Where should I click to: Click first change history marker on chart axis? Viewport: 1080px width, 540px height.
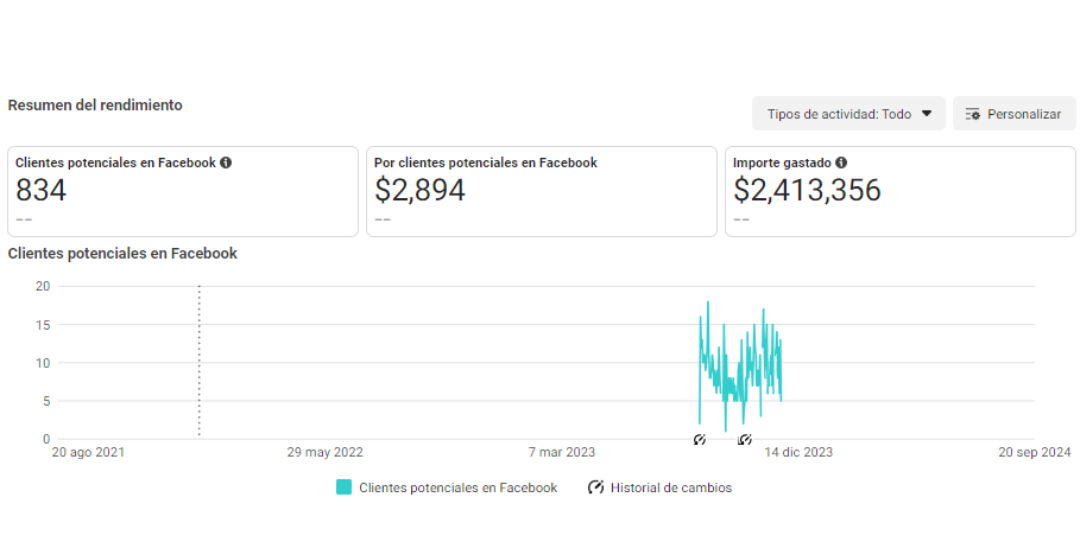tap(700, 439)
